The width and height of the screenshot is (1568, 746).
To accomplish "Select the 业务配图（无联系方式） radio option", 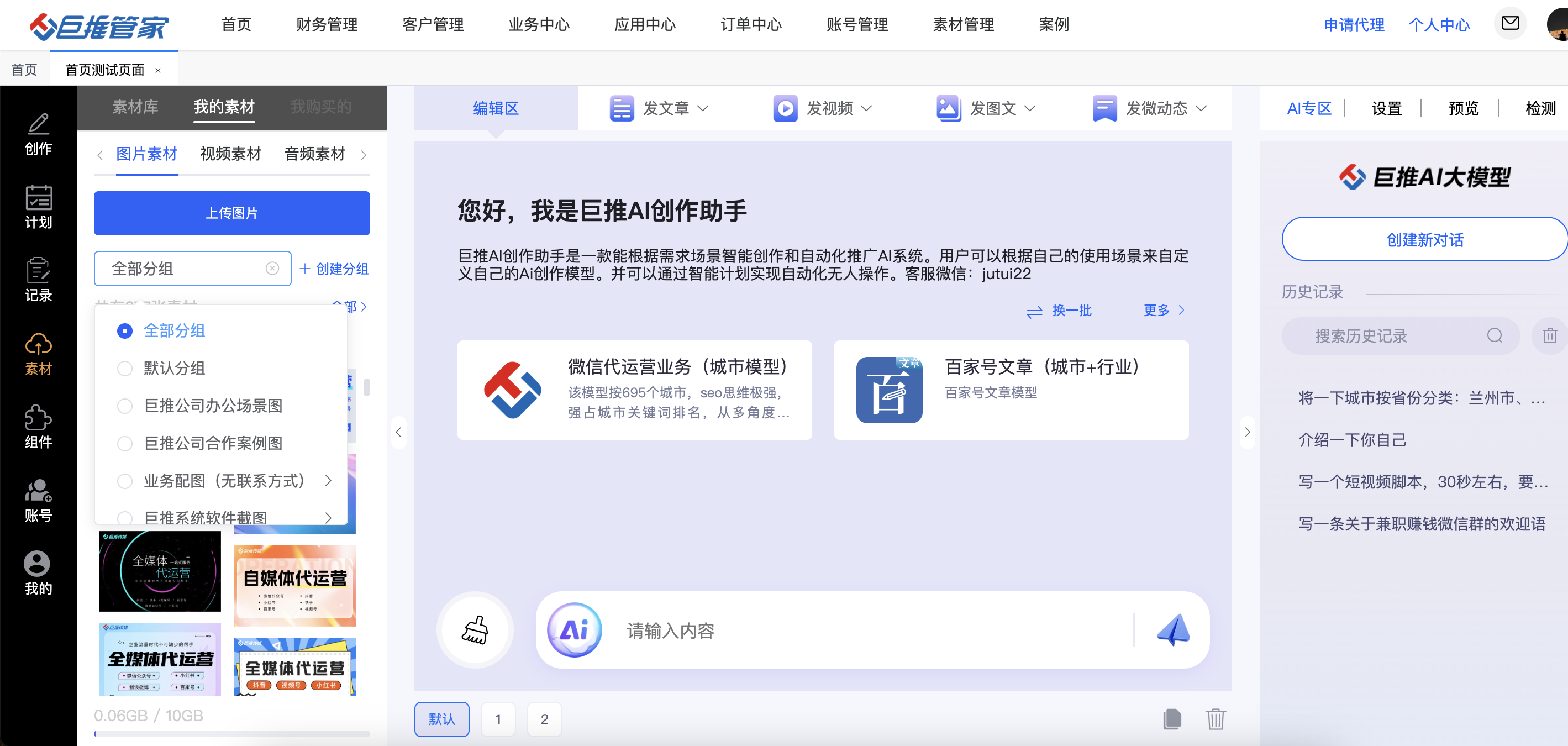I will coord(125,481).
